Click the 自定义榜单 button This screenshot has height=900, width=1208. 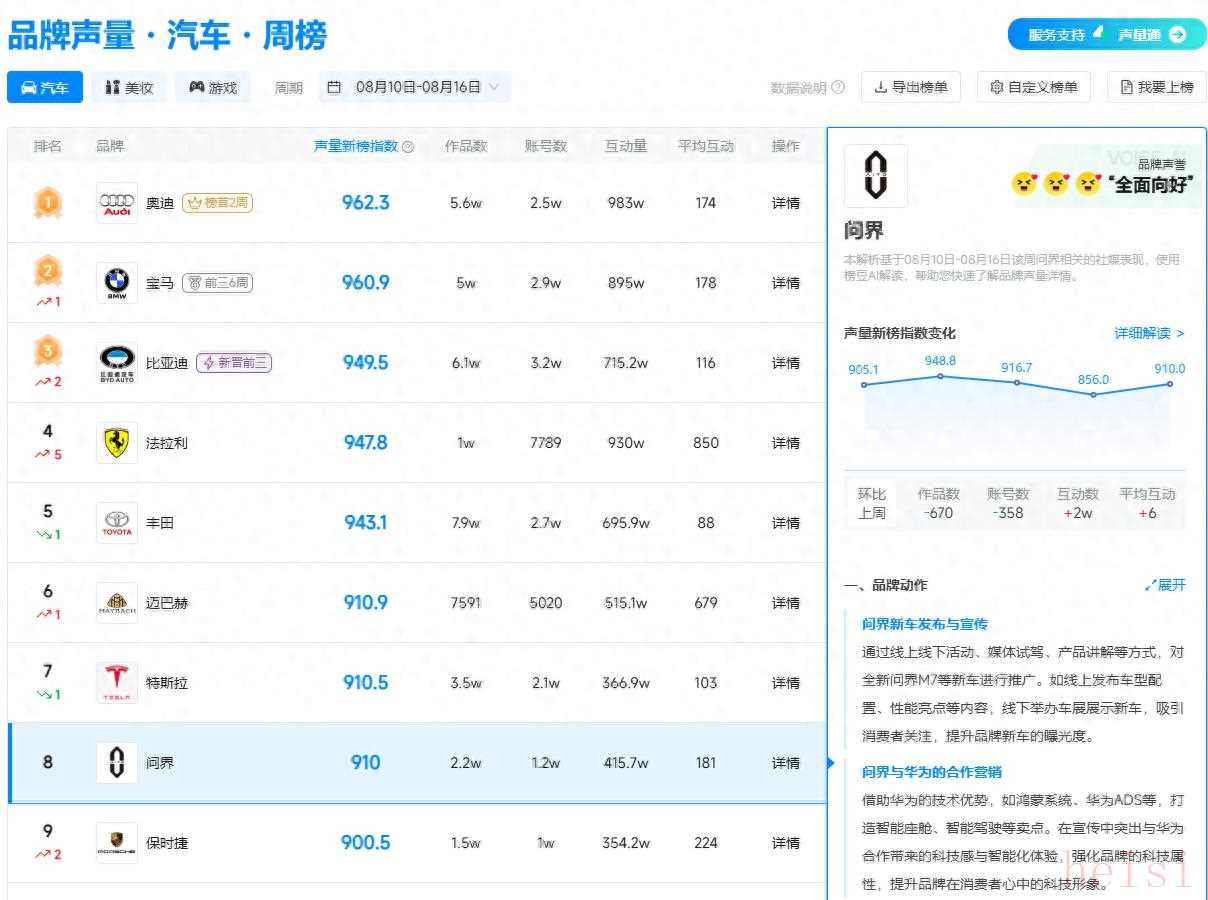click(1034, 87)
